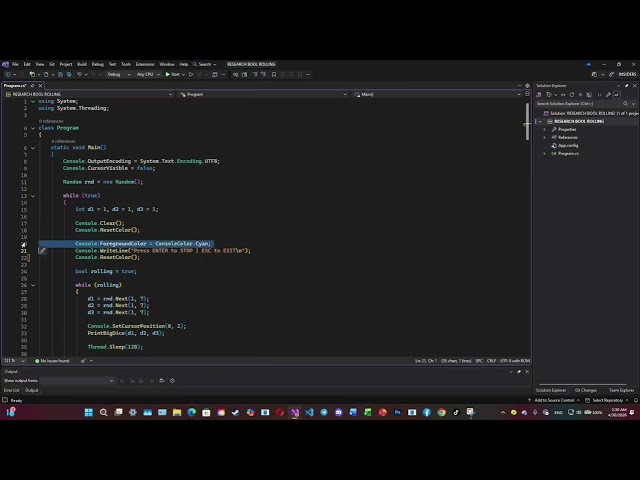Click the CRLF line ending indicator
The height and width of the screenshot is (480, 640).
[x=491, y=361]
